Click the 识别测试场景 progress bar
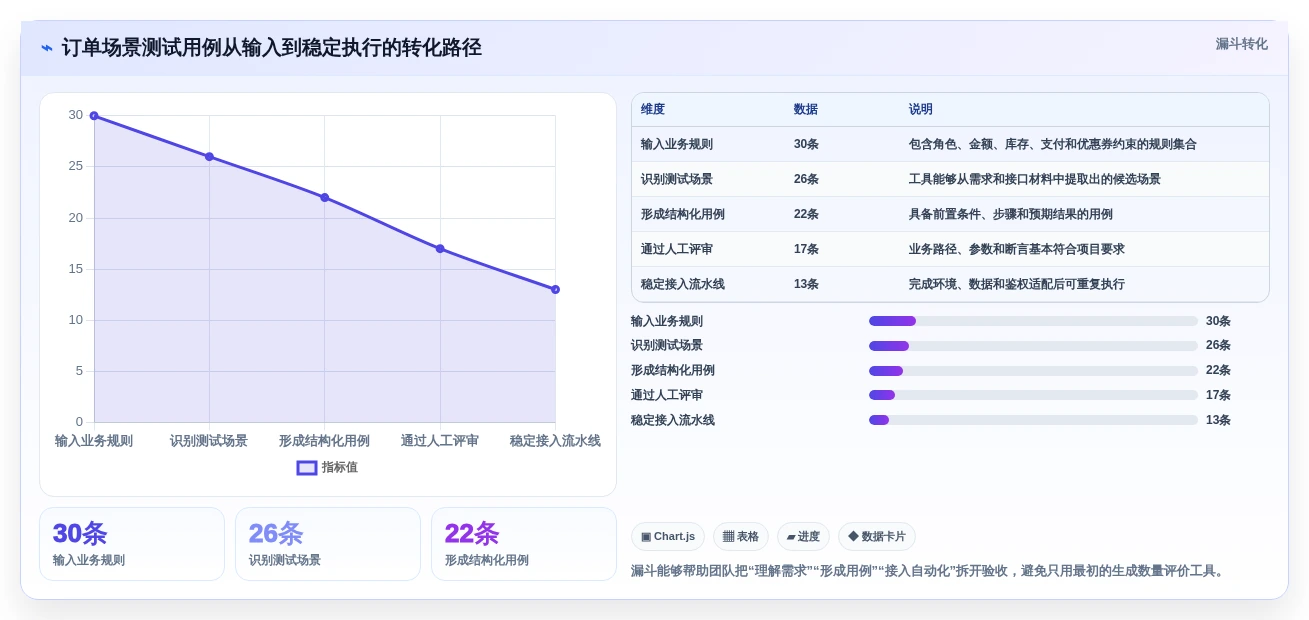The height and width of the screenshot is (620, 1309). pyautogui.click(x=1033, y=346)
